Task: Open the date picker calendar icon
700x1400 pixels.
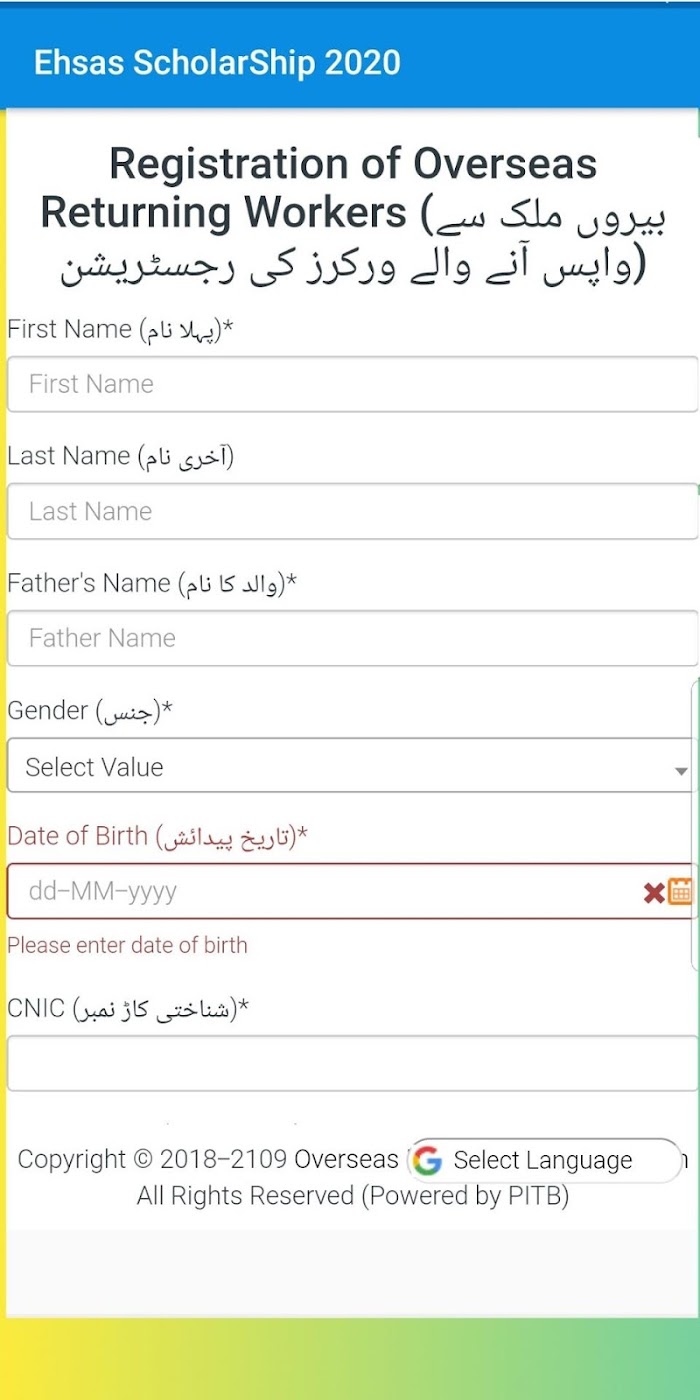Action: 681,891
